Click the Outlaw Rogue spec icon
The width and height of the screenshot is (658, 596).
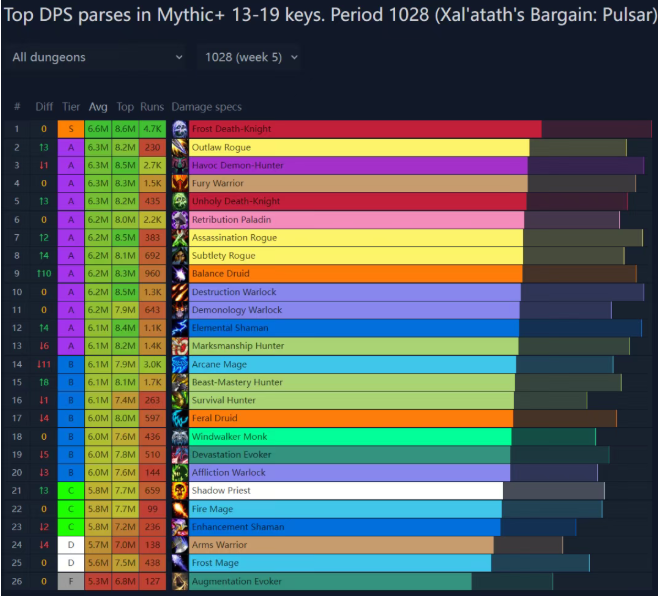[179, 147]
